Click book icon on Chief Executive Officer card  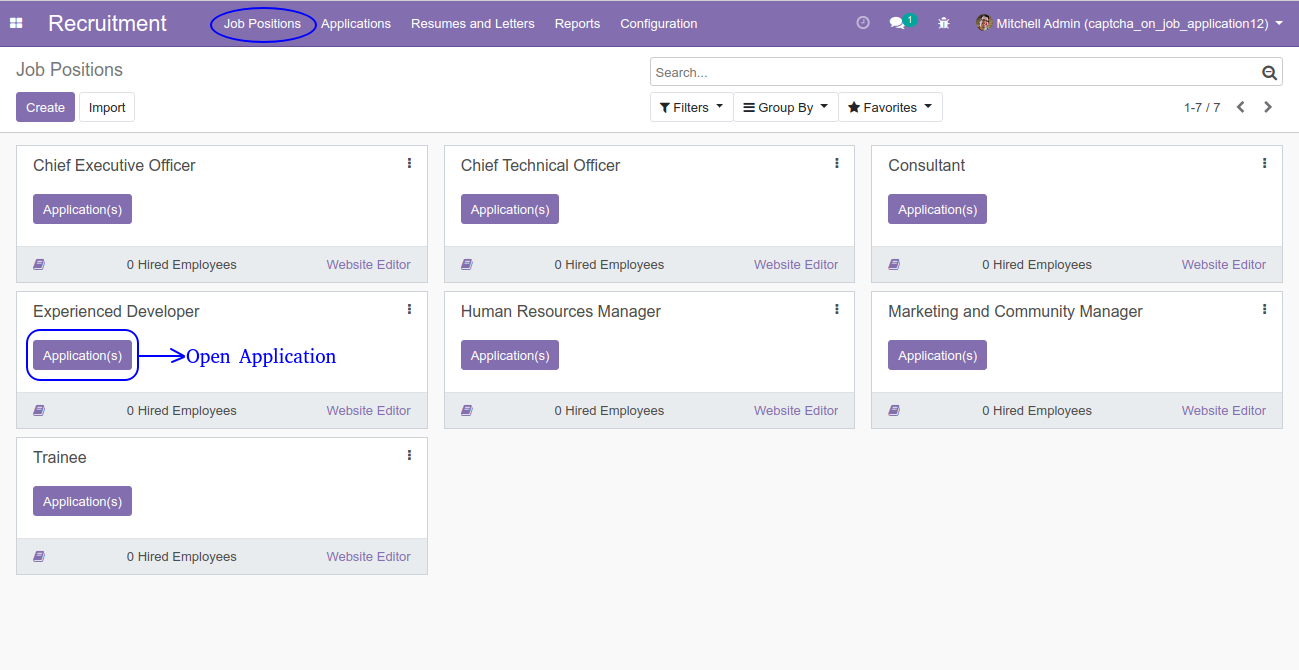click(39, 265)
